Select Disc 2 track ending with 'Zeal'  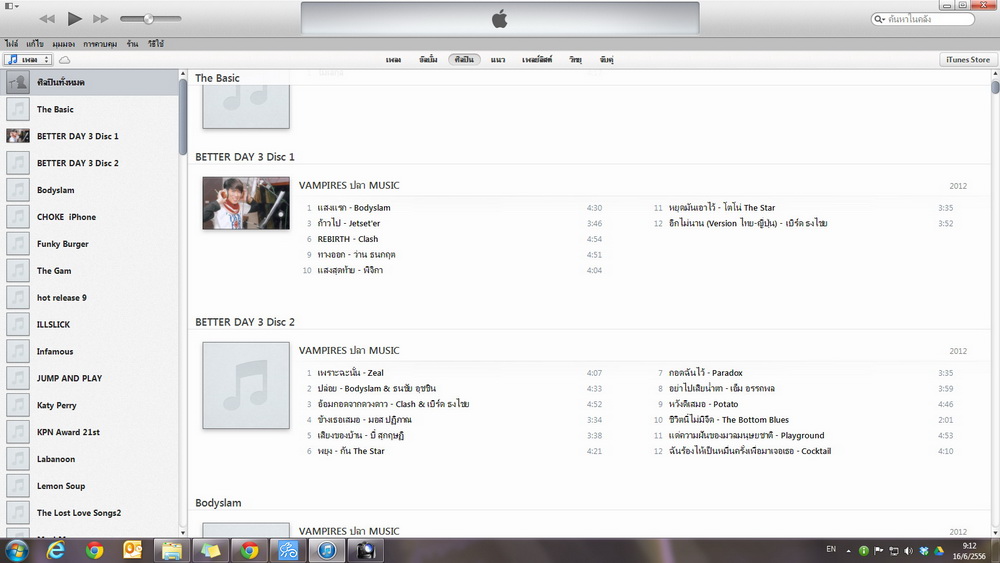pos(453,373)
